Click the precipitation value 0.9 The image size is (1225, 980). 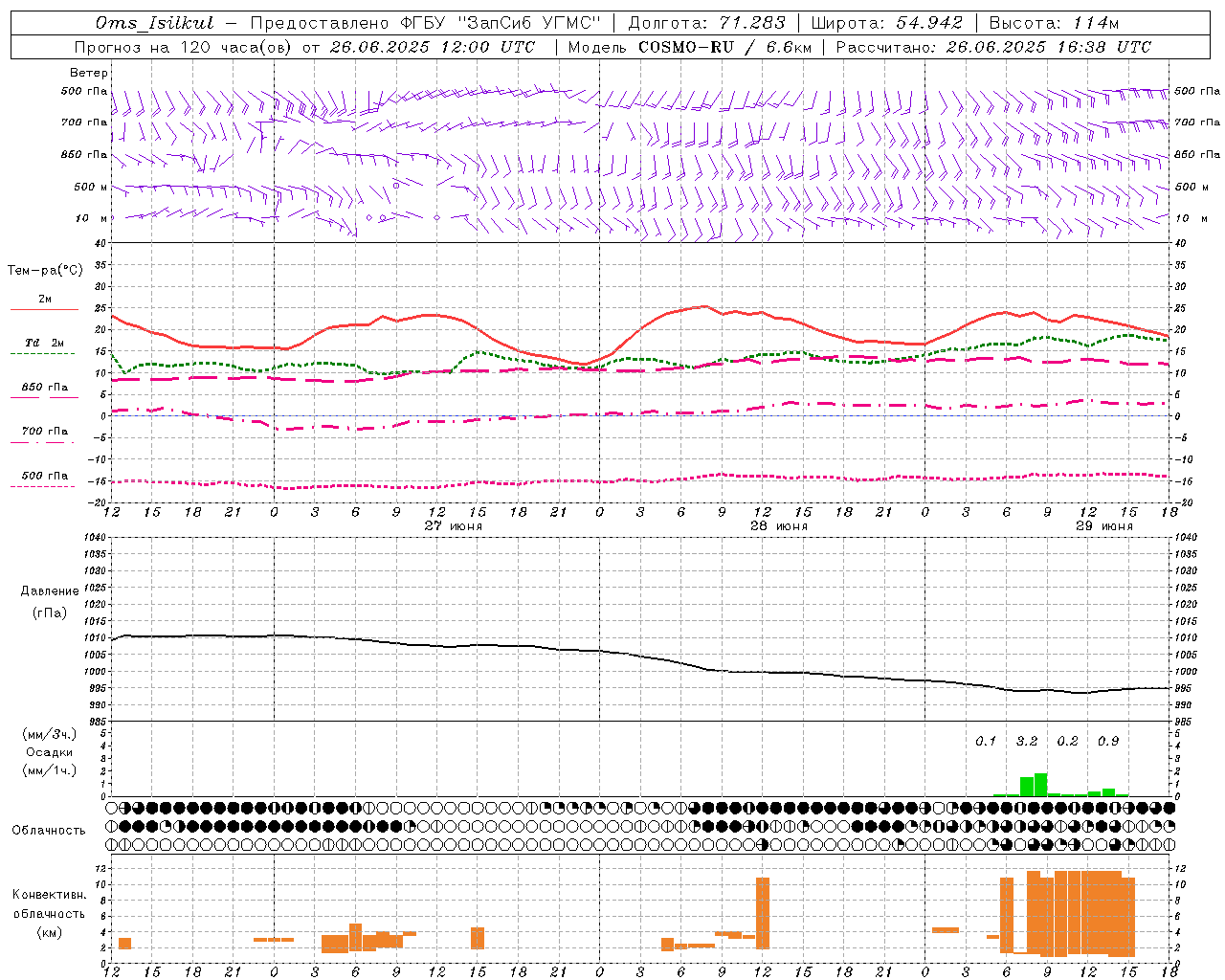[1108, 742]
